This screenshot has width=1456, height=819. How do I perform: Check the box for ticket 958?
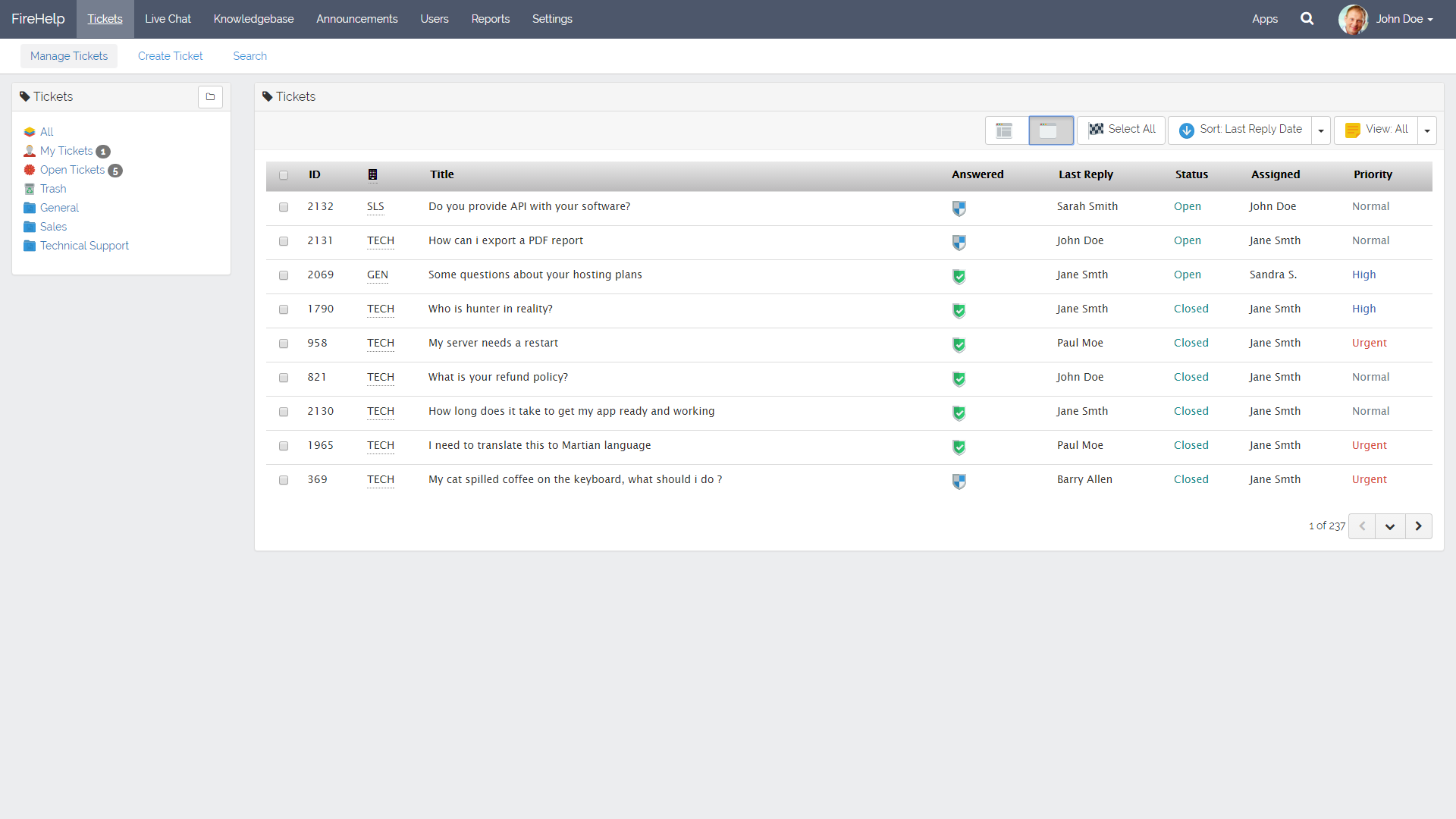[284, 344]
